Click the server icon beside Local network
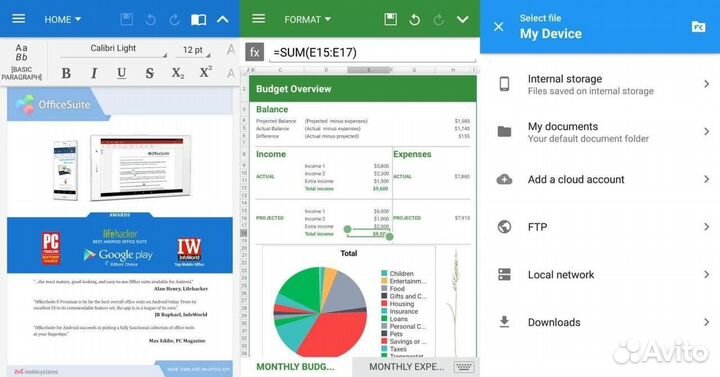This screenshot has width=720, height=377. tap(504, 275)
